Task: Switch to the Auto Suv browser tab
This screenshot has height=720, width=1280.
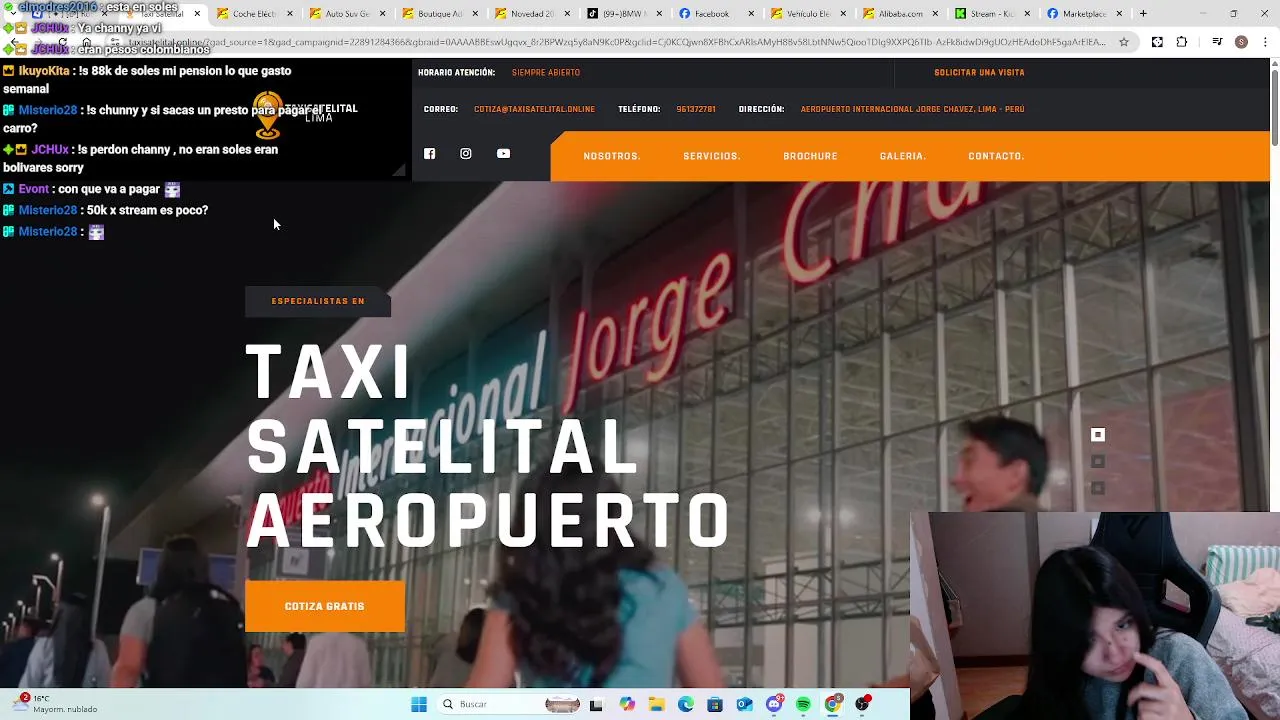Action: coord(345,14)
